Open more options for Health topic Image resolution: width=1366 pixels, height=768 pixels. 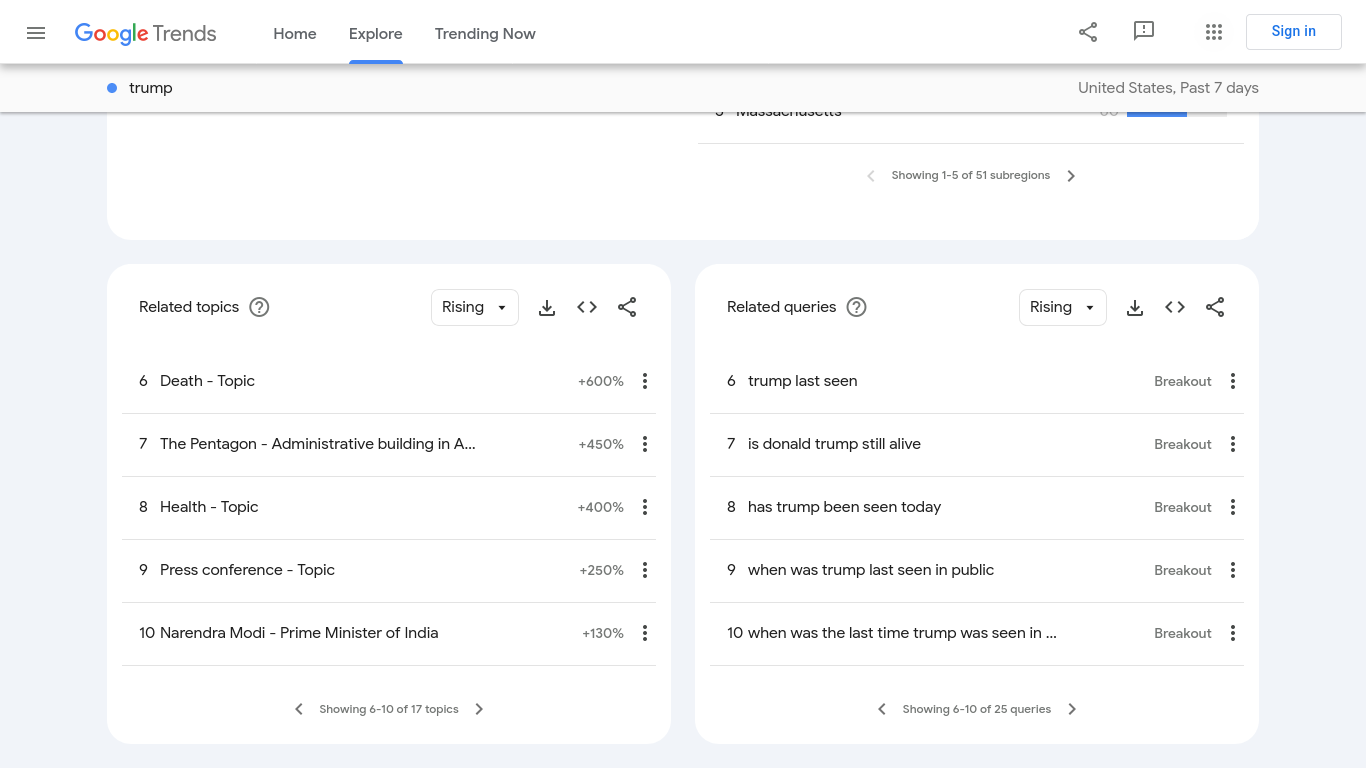[x=645, y=507]
